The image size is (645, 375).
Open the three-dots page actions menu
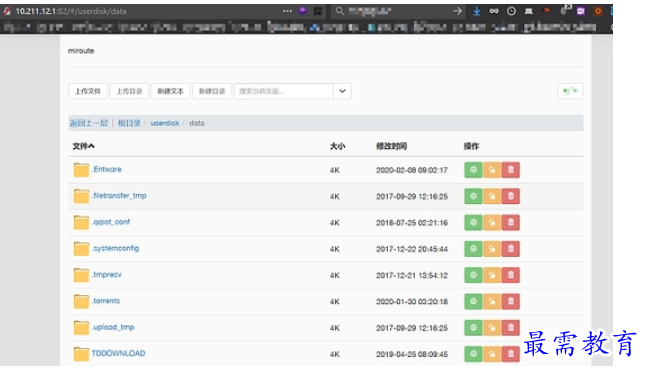point(287,11)
